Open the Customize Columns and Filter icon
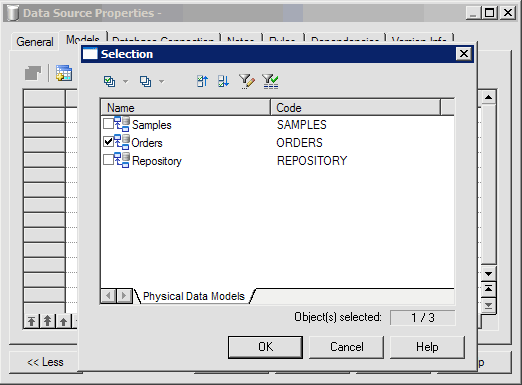The image size is (522, 385). click(247, 81)
